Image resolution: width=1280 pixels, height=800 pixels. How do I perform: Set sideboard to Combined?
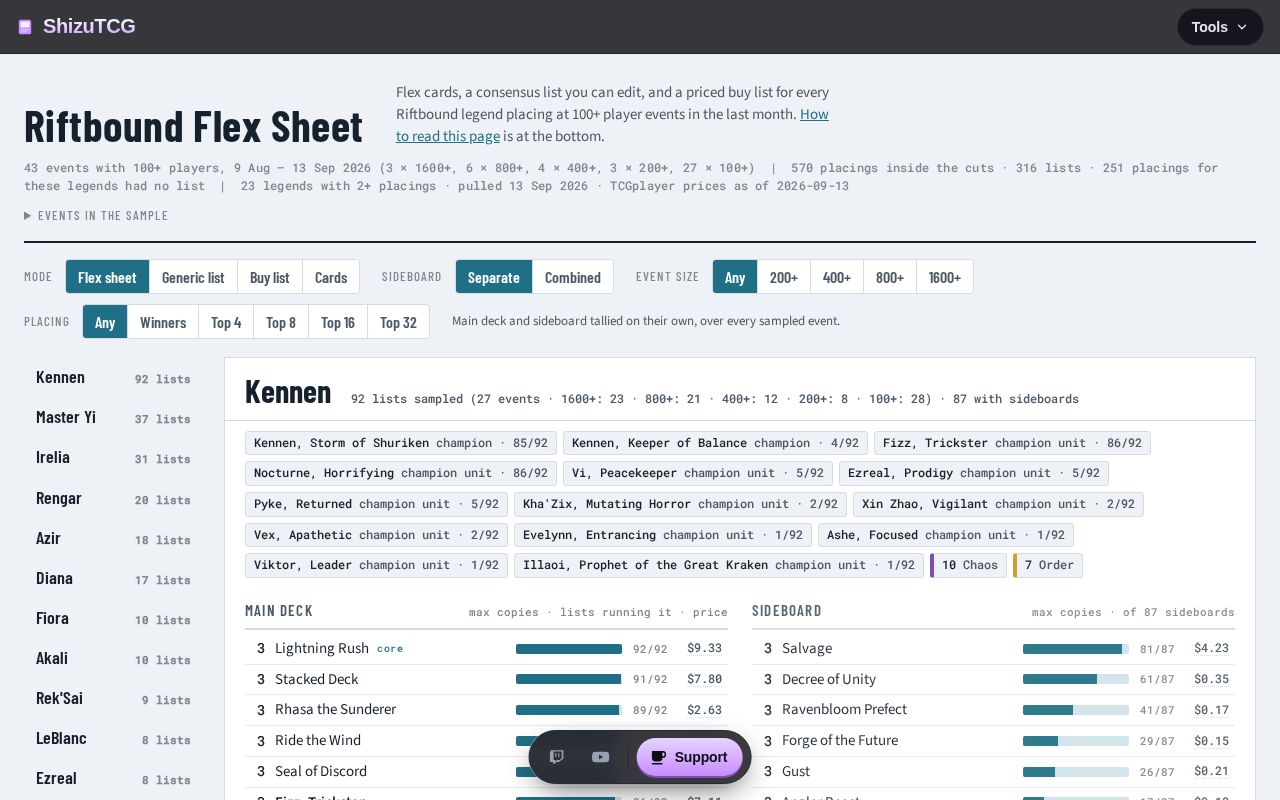573,277
